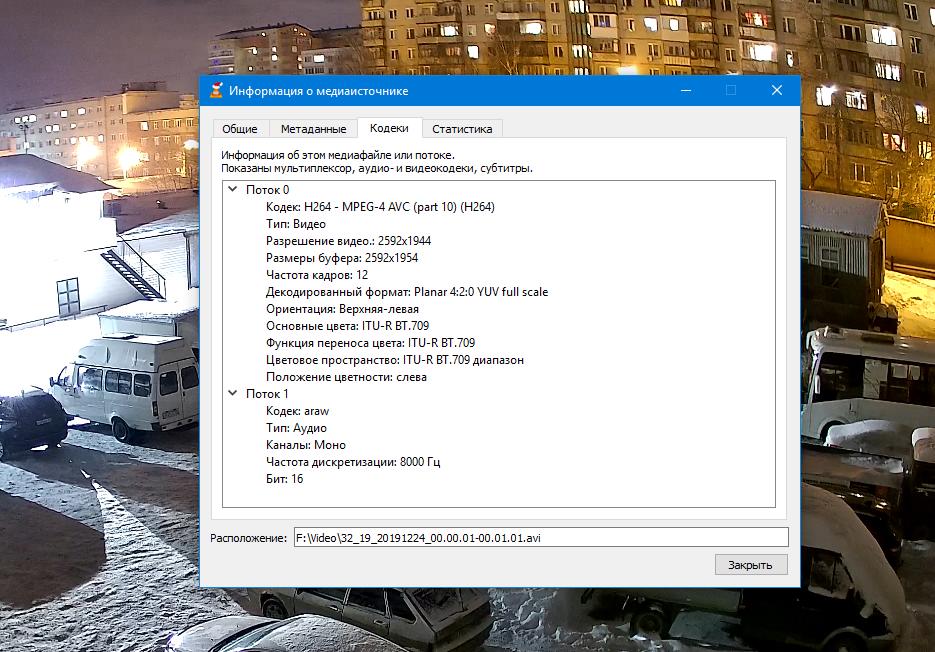Switch to the Общие tab
The image size is (935, 652).
click(x=240, y=129)
